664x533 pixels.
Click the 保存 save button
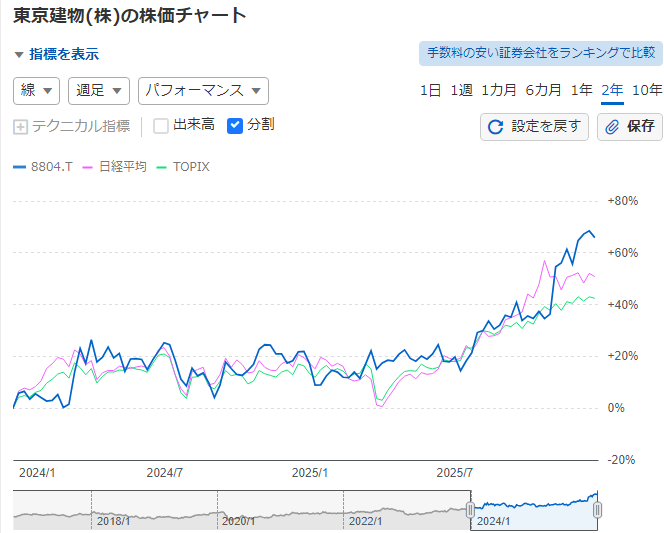[630, 127]
